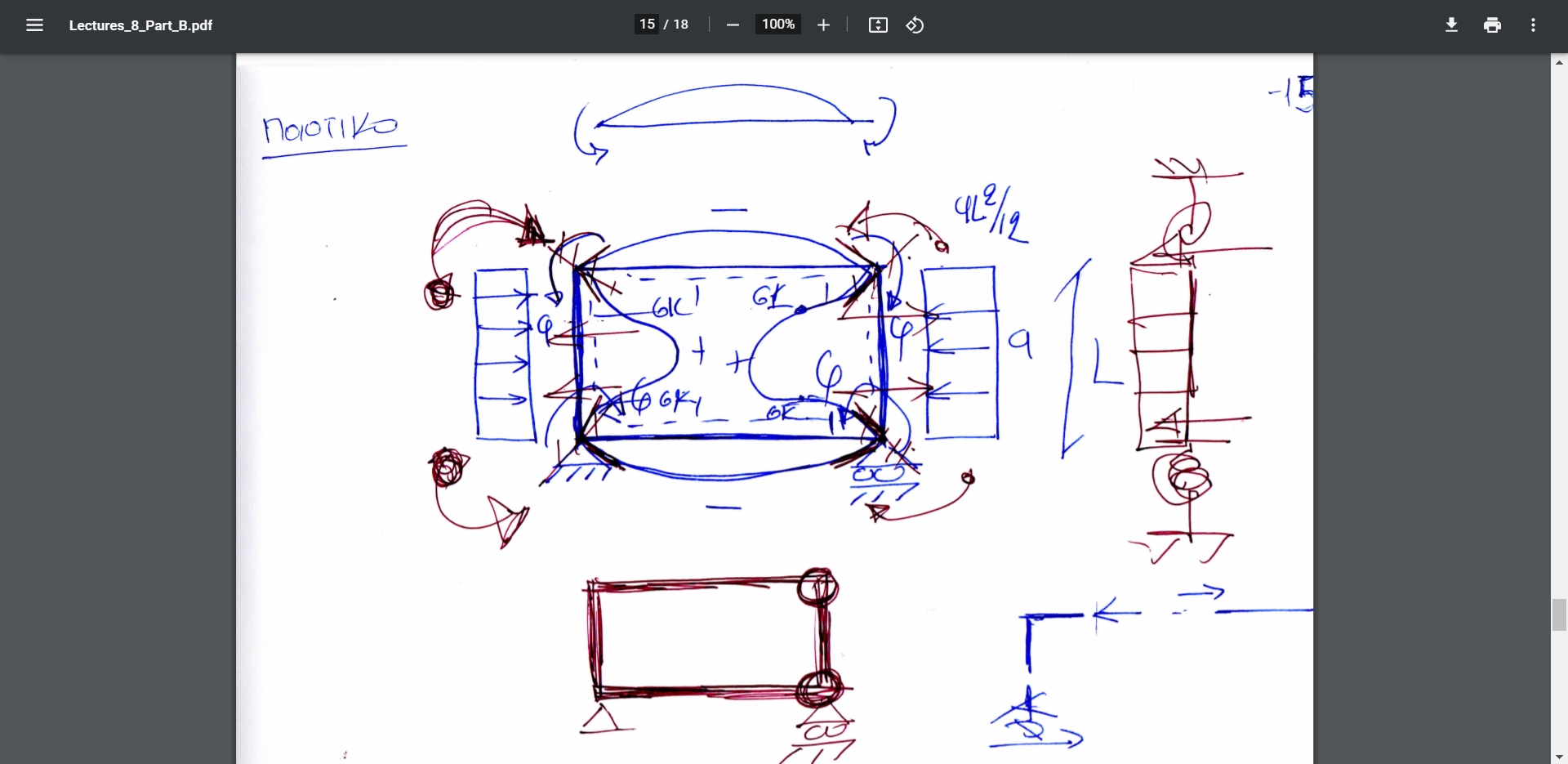1568x764 pixels.
Task: Click the zoom out minus icon
Action: point(733,25)
